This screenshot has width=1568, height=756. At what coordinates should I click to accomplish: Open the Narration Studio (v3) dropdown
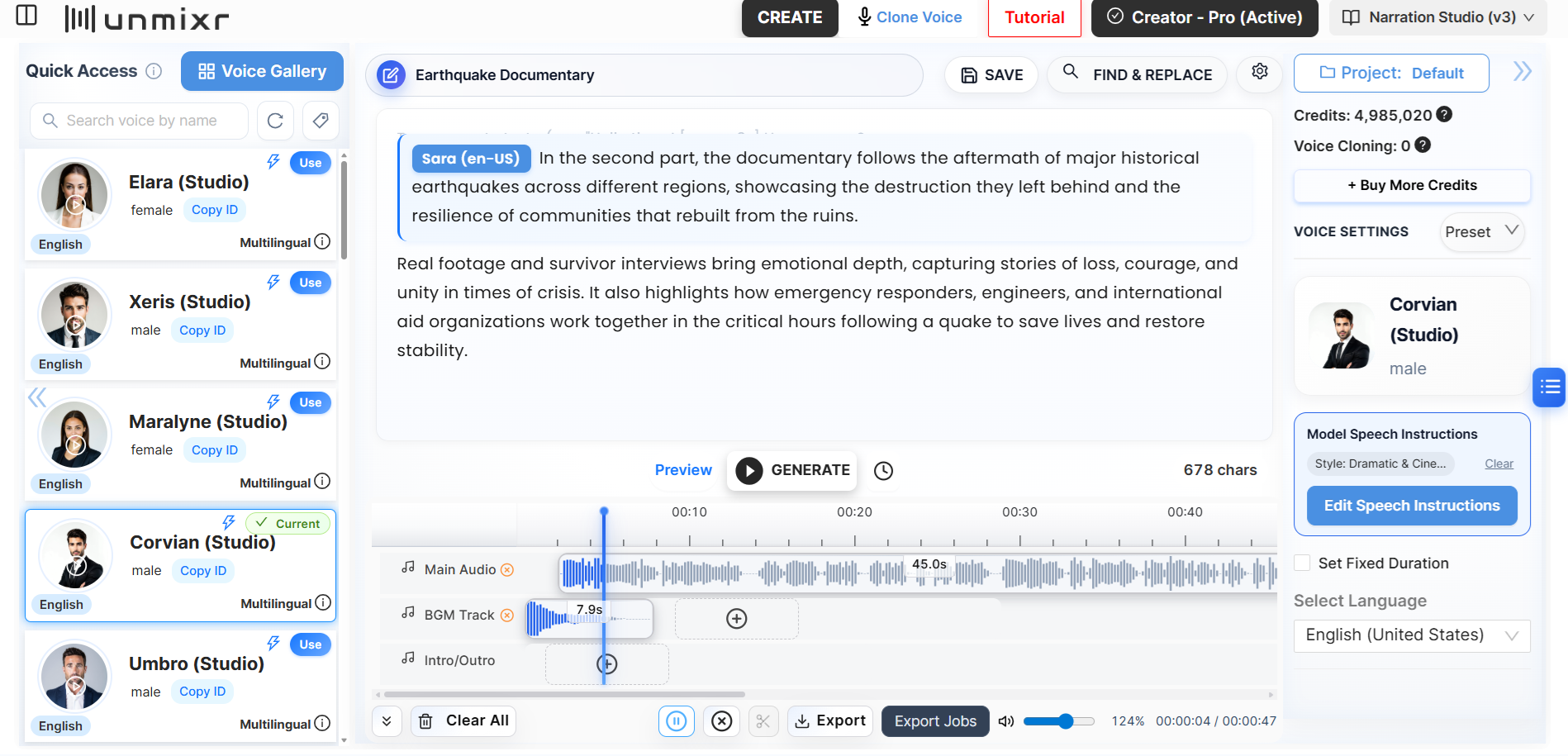click(x=1437, y=17)
